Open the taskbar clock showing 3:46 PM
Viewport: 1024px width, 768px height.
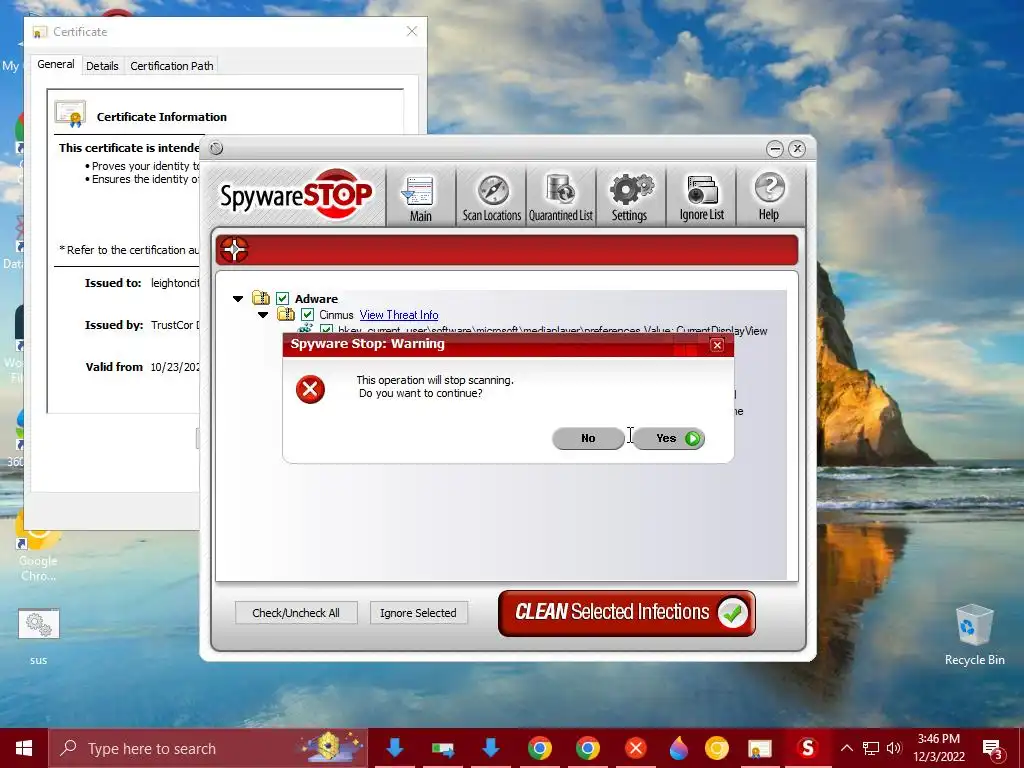click(x=938, y=748)
